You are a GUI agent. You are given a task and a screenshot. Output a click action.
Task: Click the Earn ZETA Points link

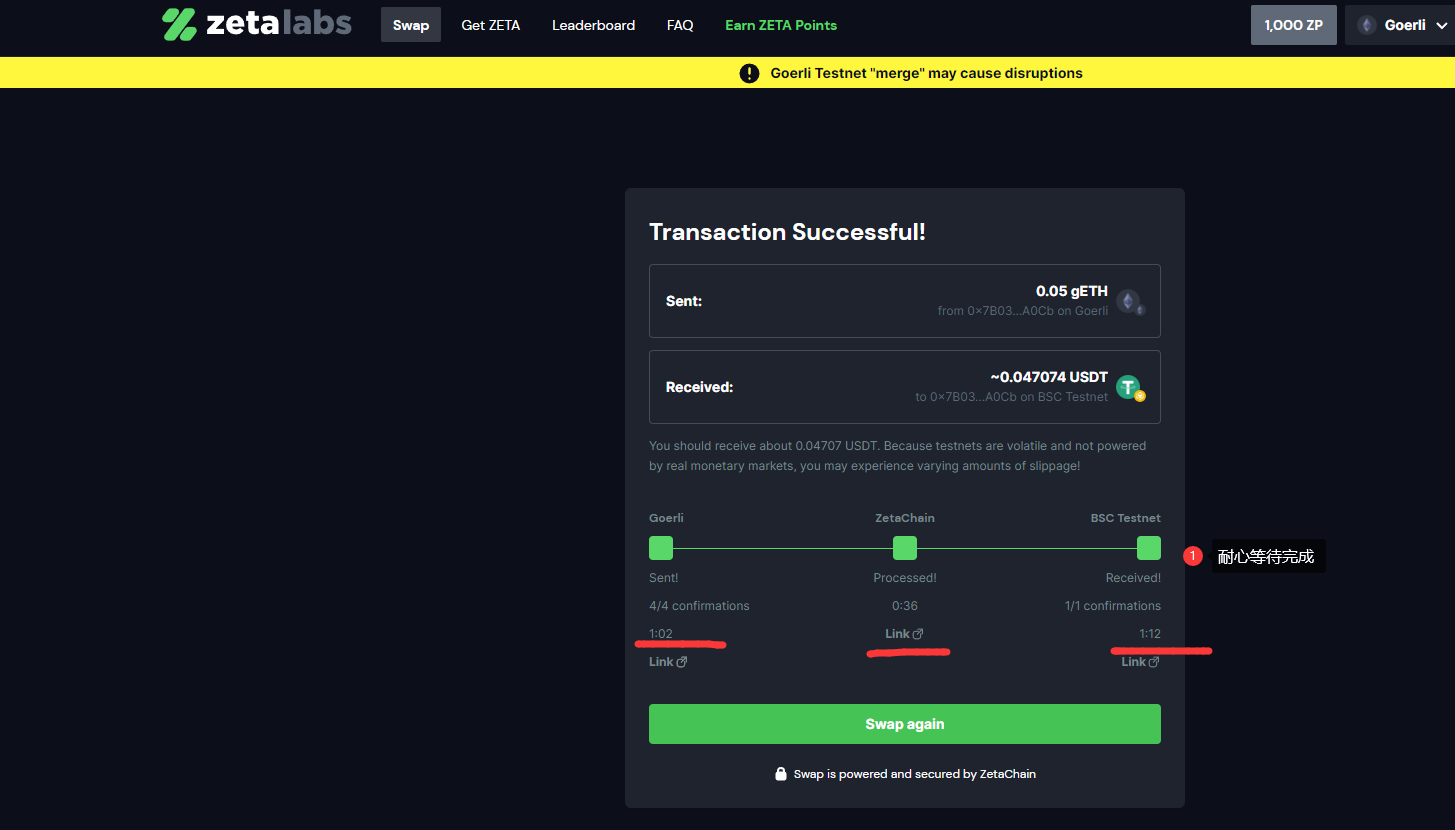coord(781,25)
